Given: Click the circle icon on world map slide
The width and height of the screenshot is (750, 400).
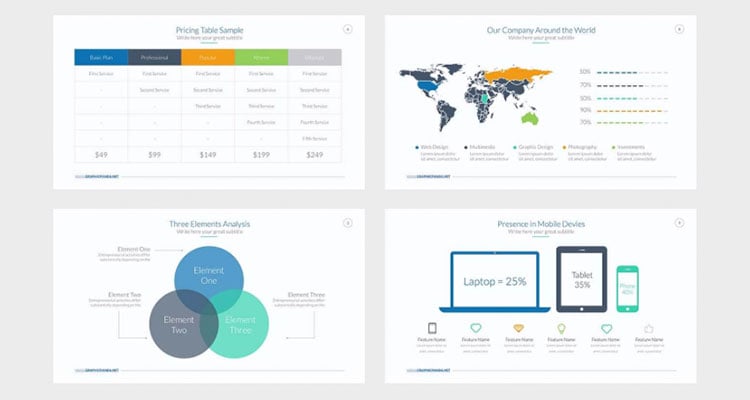Looking at the screenshot, I should point(679,30).
